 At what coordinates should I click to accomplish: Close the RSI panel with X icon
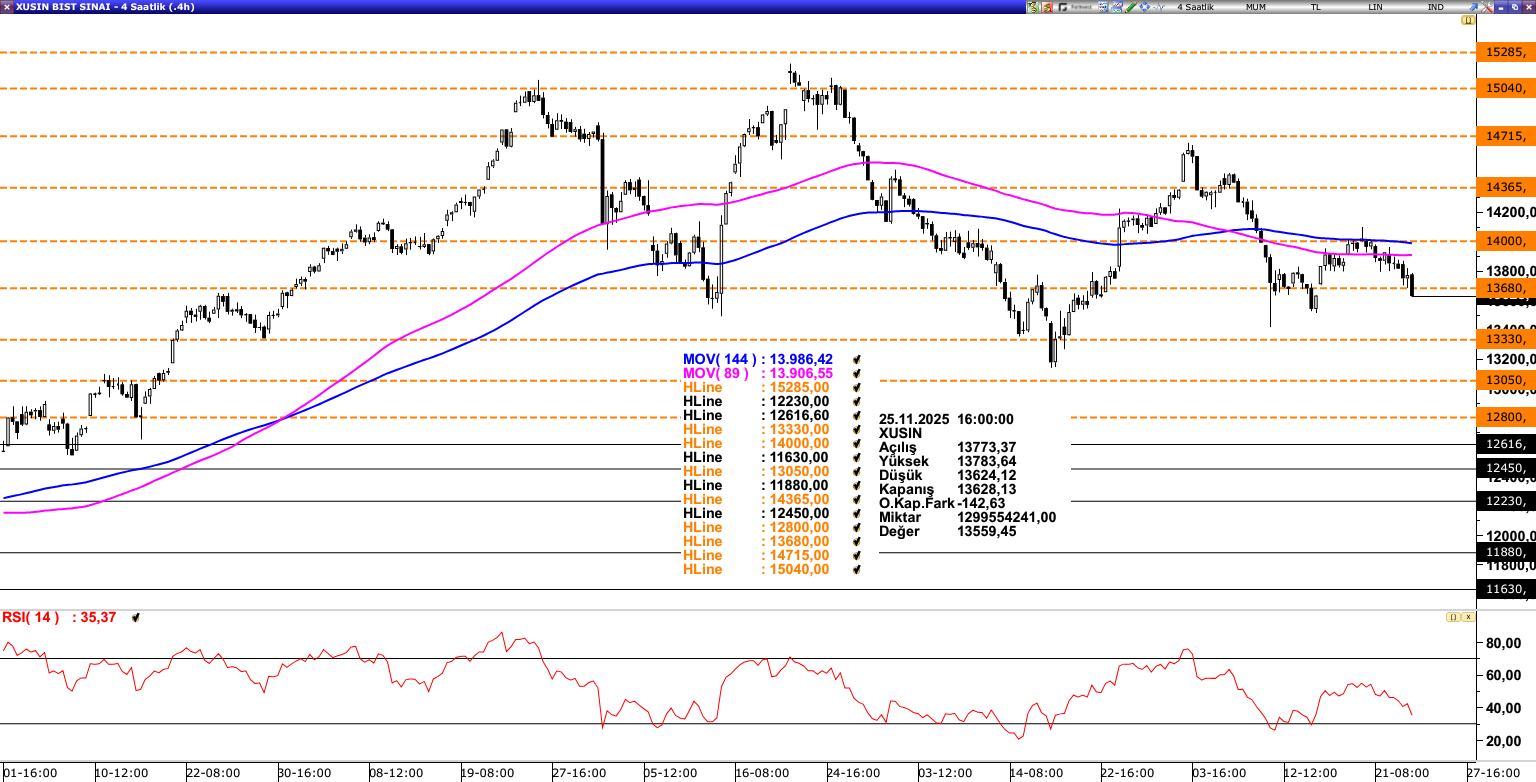(x=1468, y=617)
